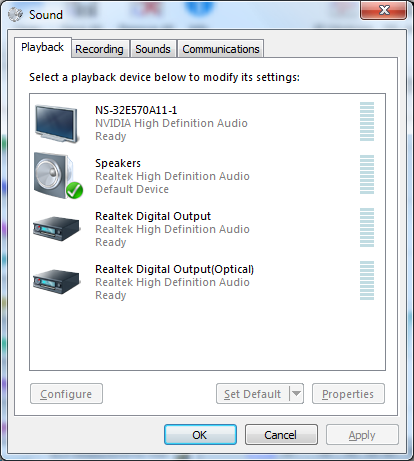
Task: Click "Ready" status under Realtek Digital Output(Optical)
Action: [x=111, y=295]
